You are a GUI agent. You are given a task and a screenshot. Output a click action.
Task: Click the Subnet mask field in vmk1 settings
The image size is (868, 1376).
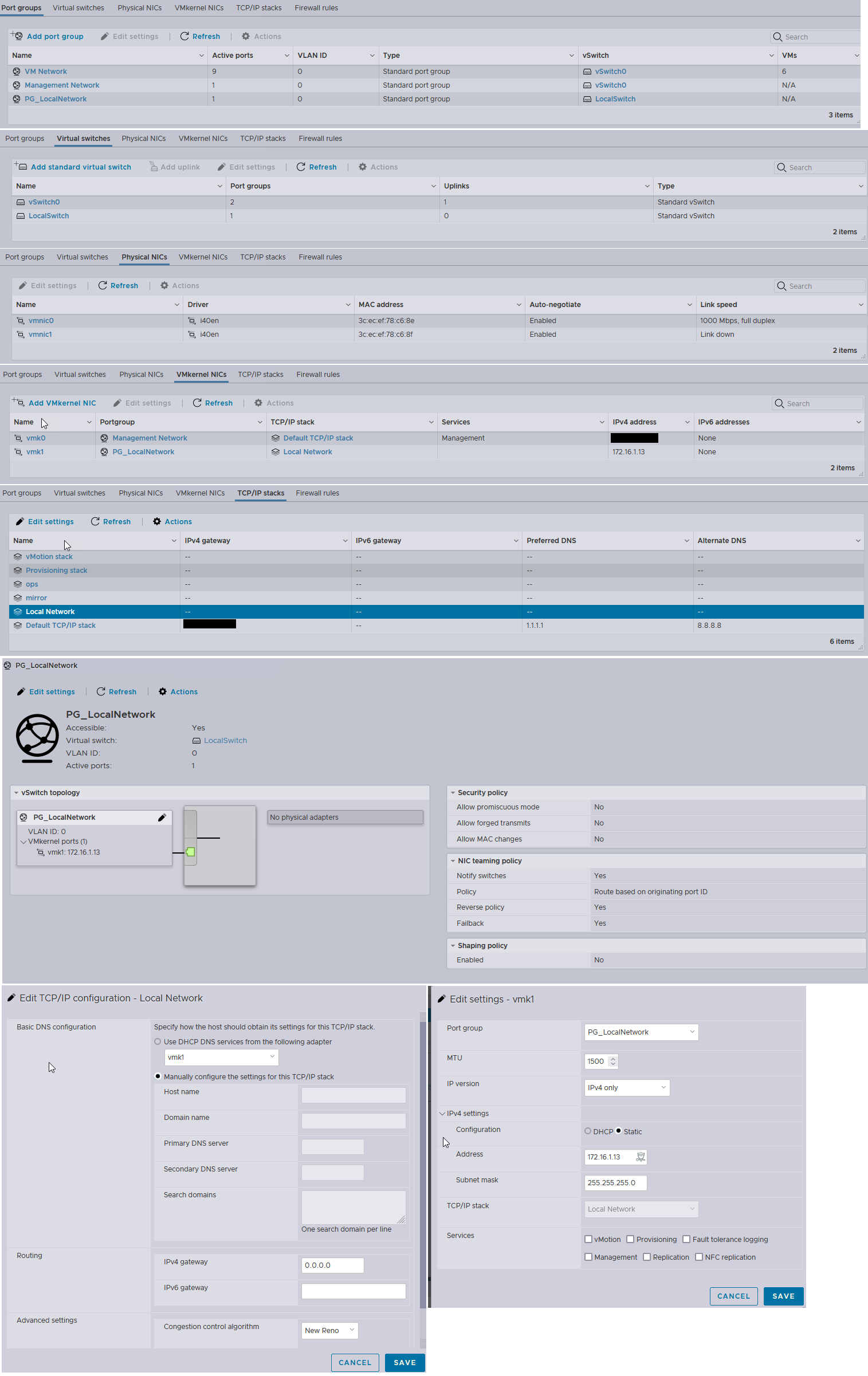click(x=615, y=1182)
